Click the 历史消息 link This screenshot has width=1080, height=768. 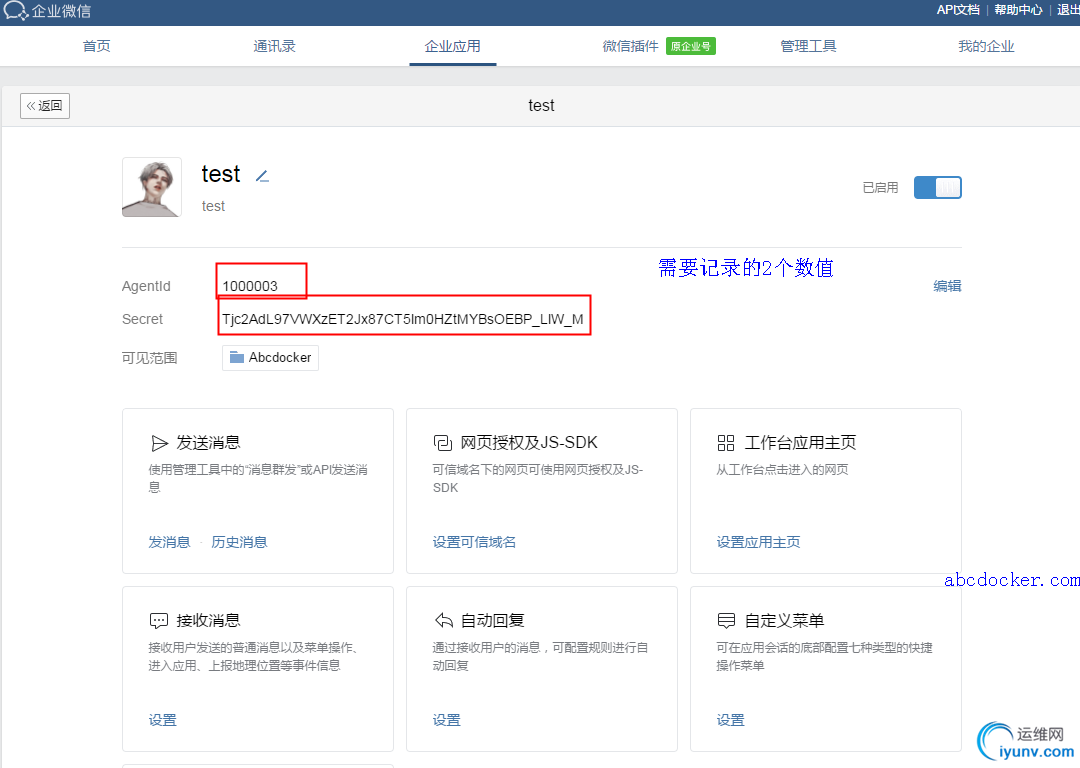tap(239, 542)
